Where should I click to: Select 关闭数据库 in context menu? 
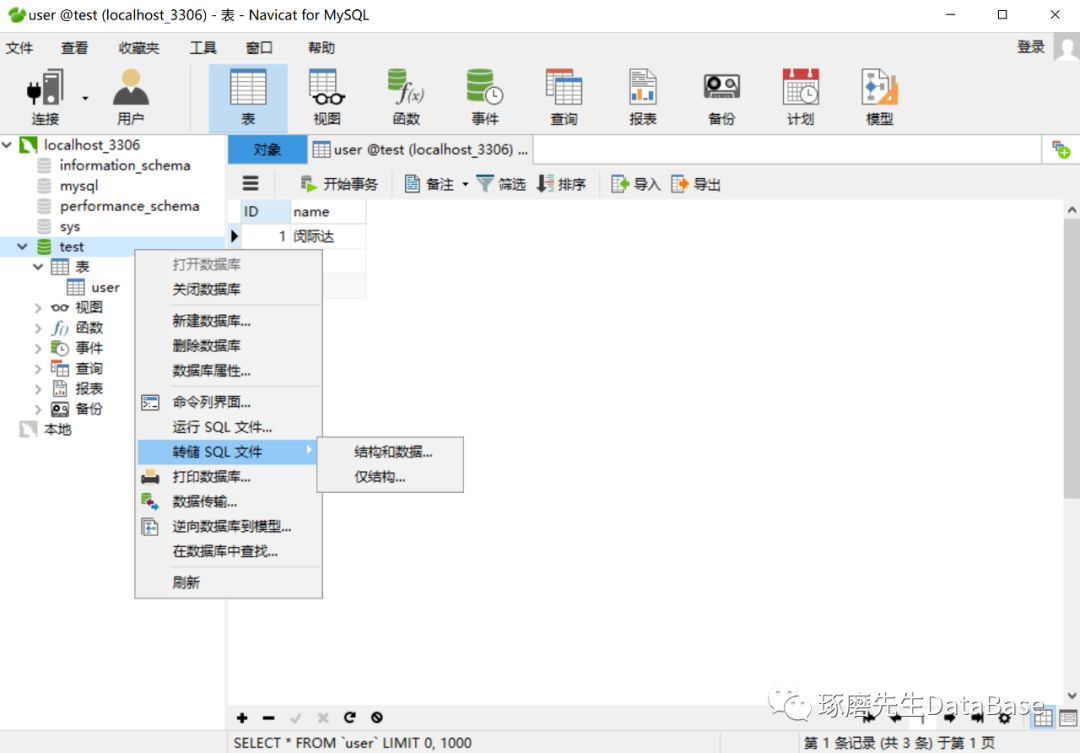pos(229,289)
